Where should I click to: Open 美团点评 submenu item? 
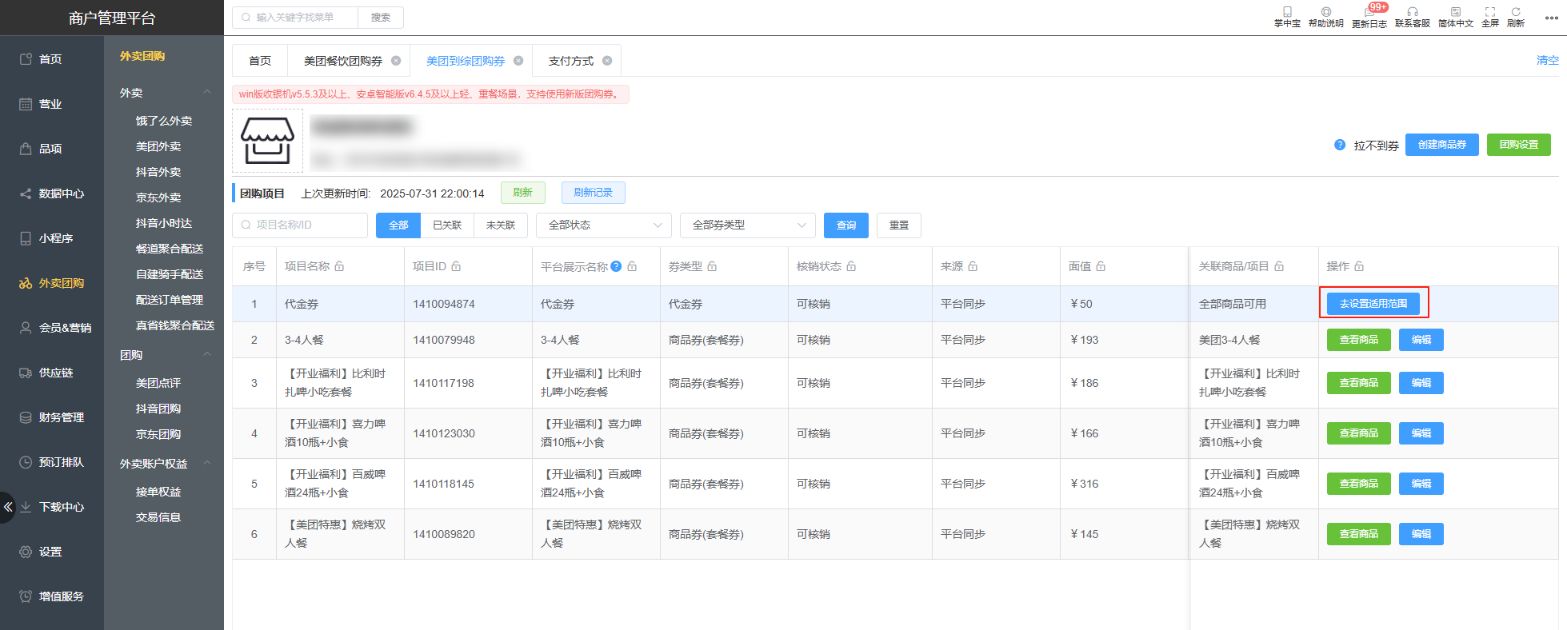[x=158, y=383]
